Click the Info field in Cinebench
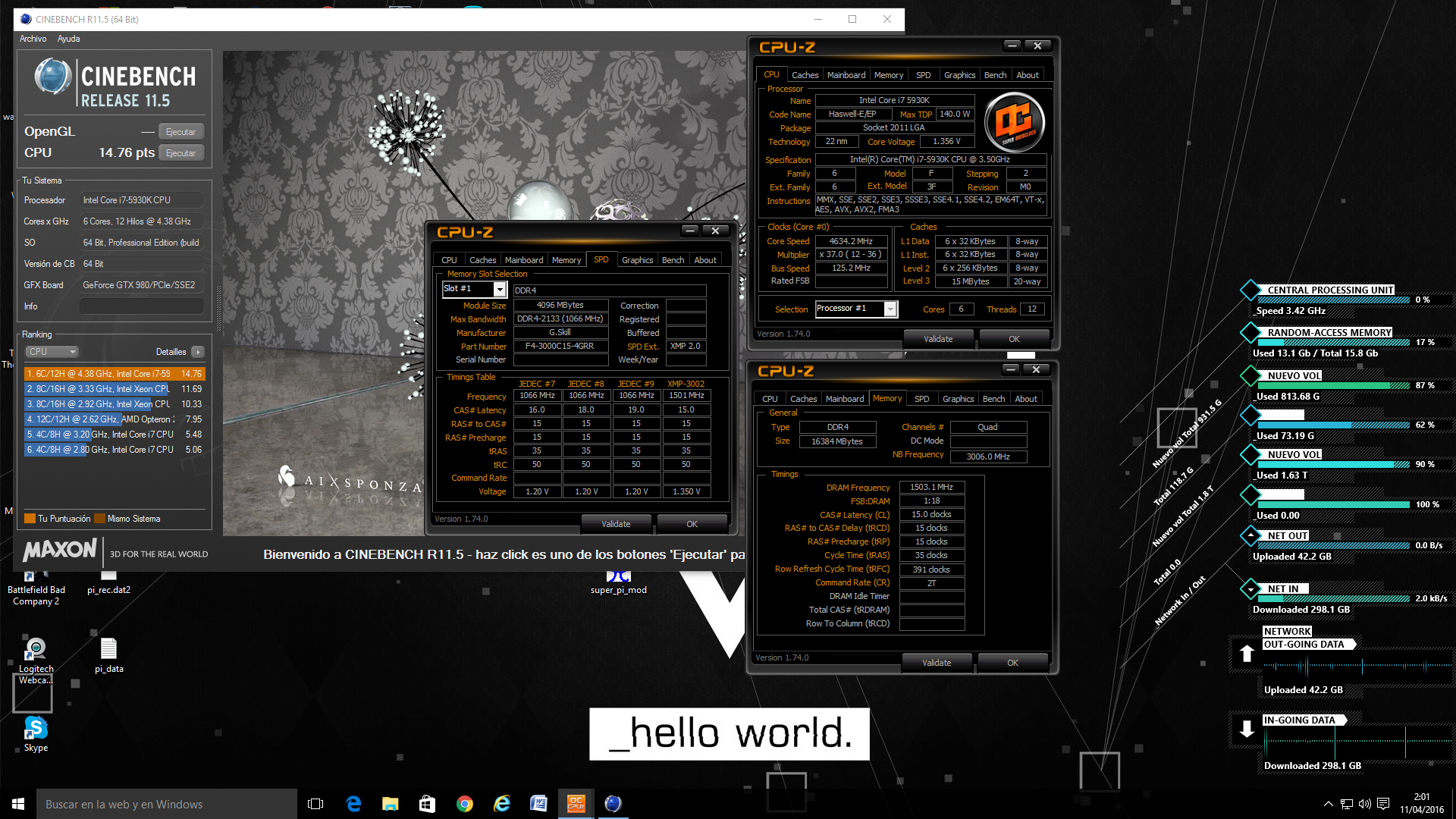Viewport: 1456px width, 819px height. 142,306
